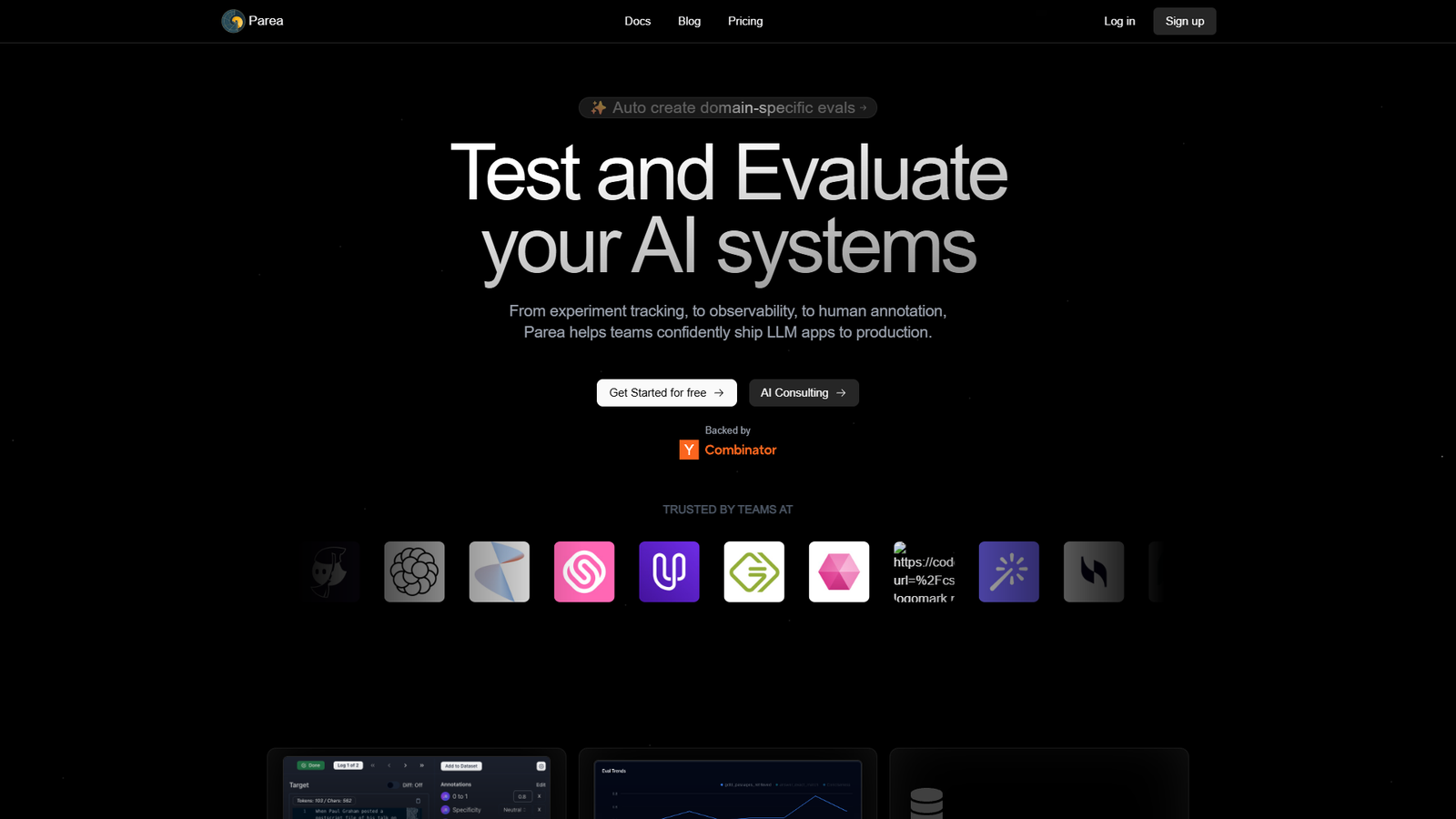This screenshot has width=1456, height=819.
Task: Open the pink interlocking swirl logo
Action: tap(584, 571)
